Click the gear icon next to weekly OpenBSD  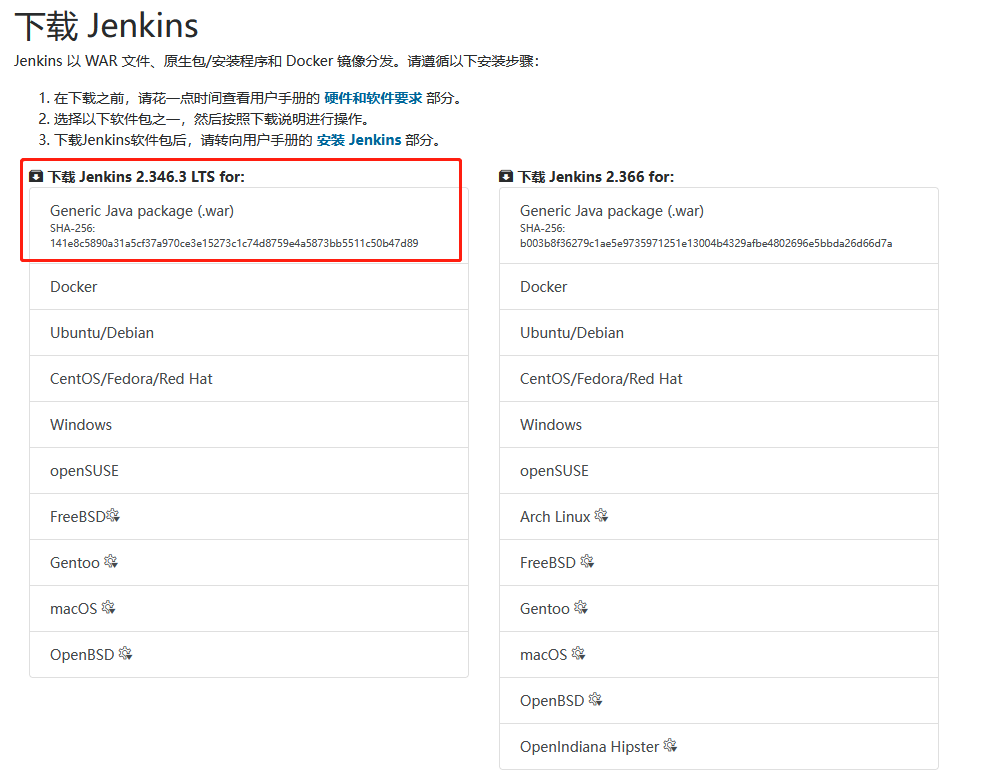pyautogui.click(x=595, y=700)
